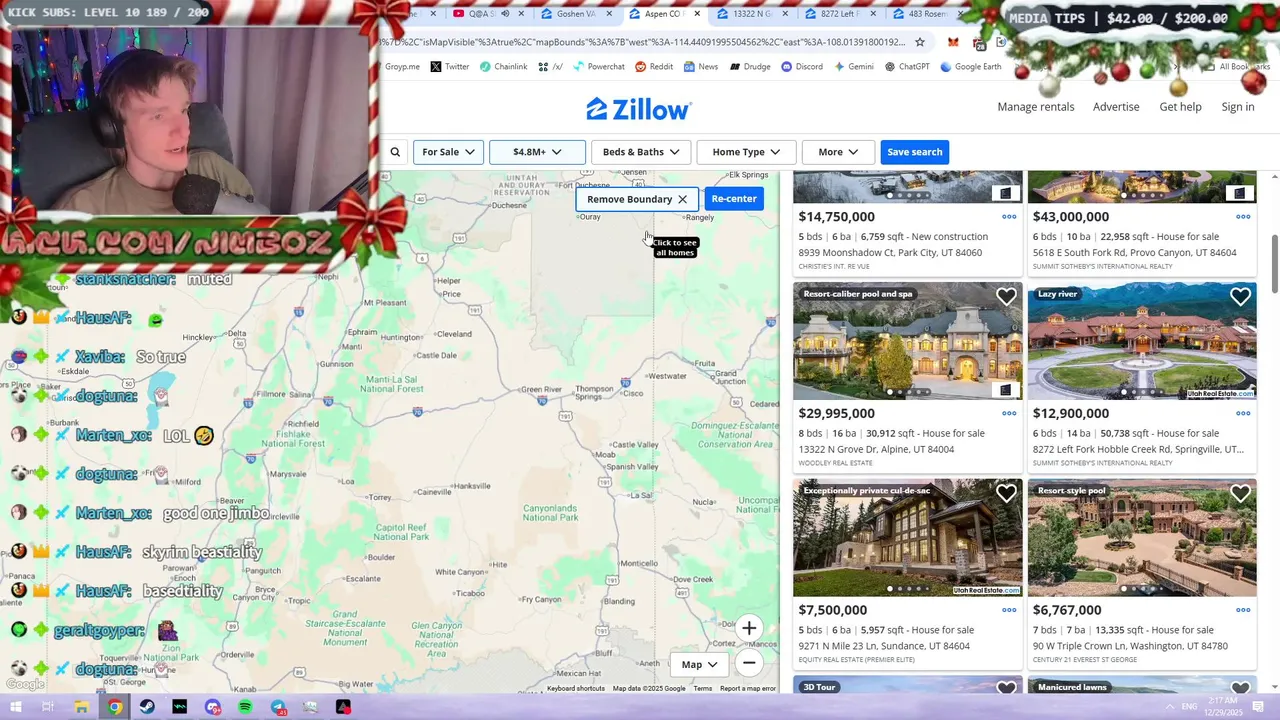Screen dimensions: 1280x720
Task: Open the Google Earth bookmark
Action: [x=970, y=67]
